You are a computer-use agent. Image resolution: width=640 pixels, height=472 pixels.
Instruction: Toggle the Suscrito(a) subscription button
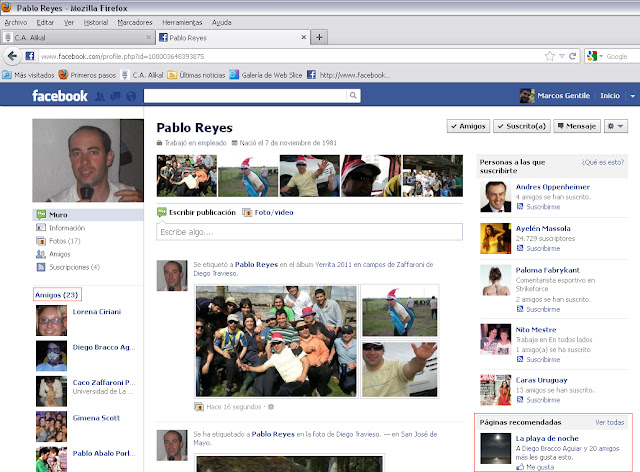[522, 126]
